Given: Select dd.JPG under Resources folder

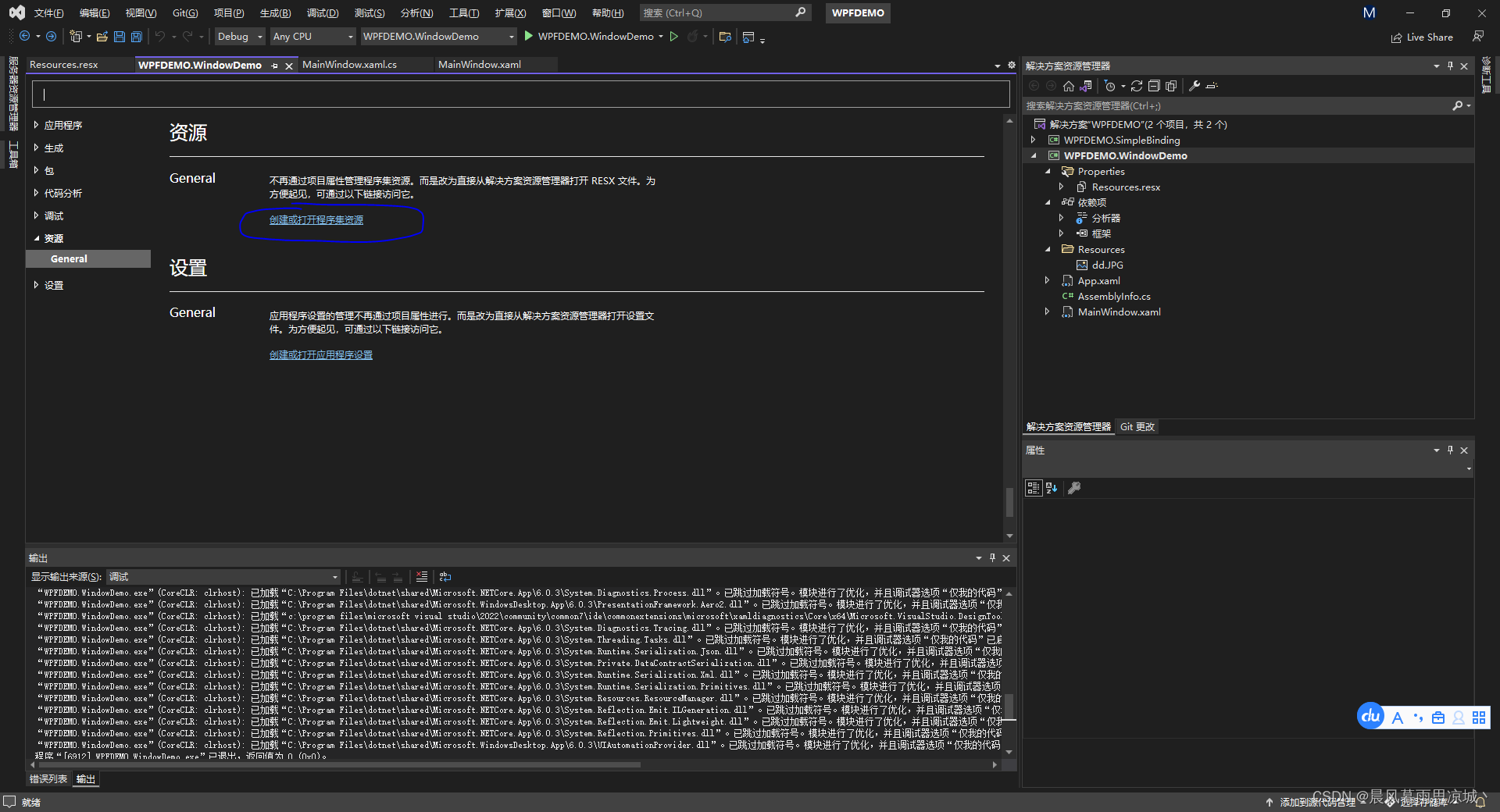Looking at the screenshot, I should click(1108, 265).
